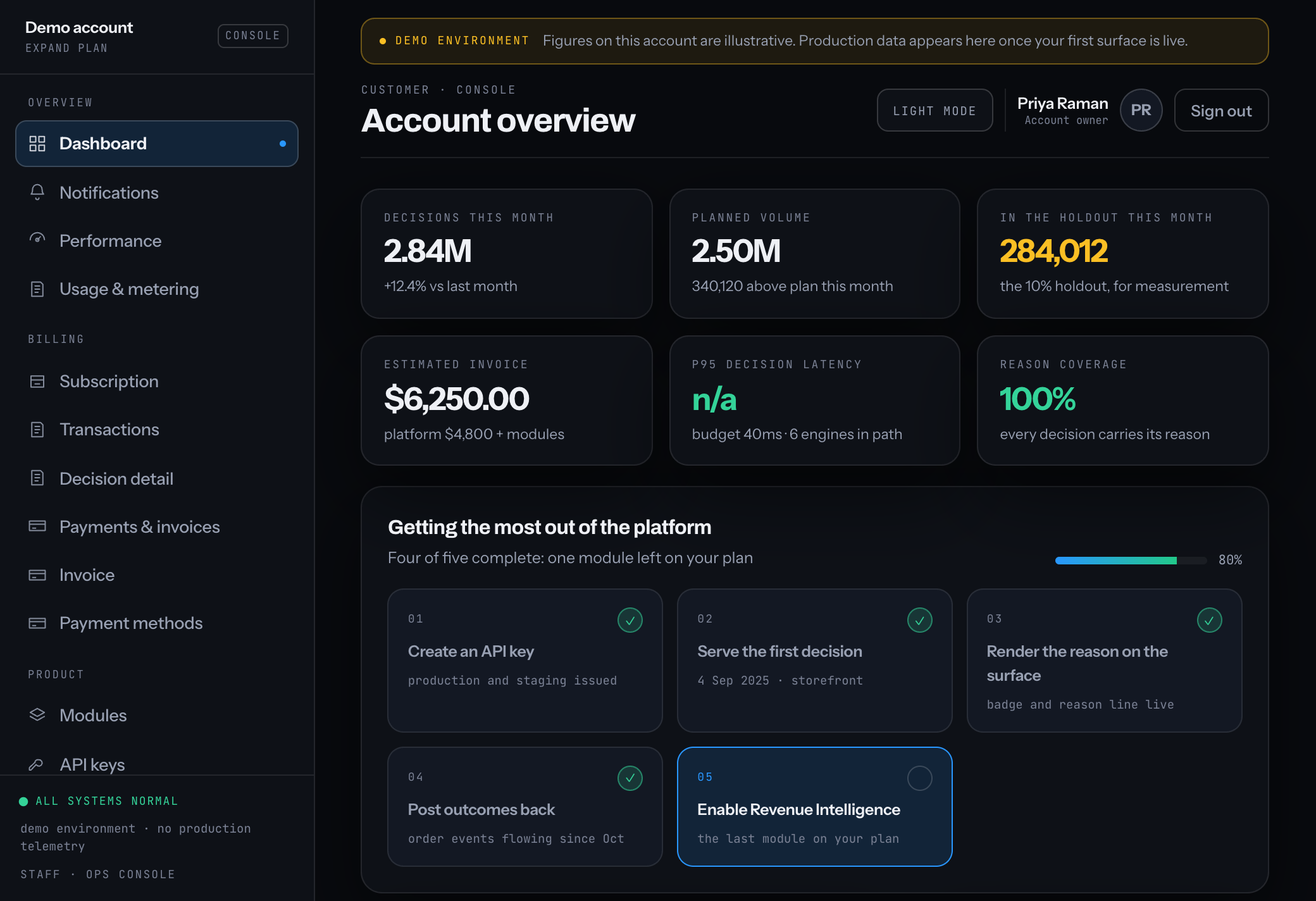This screenshot has height=901, width=1316.
Task: Click the Decision detail document icon
Action: coord(37,478)
